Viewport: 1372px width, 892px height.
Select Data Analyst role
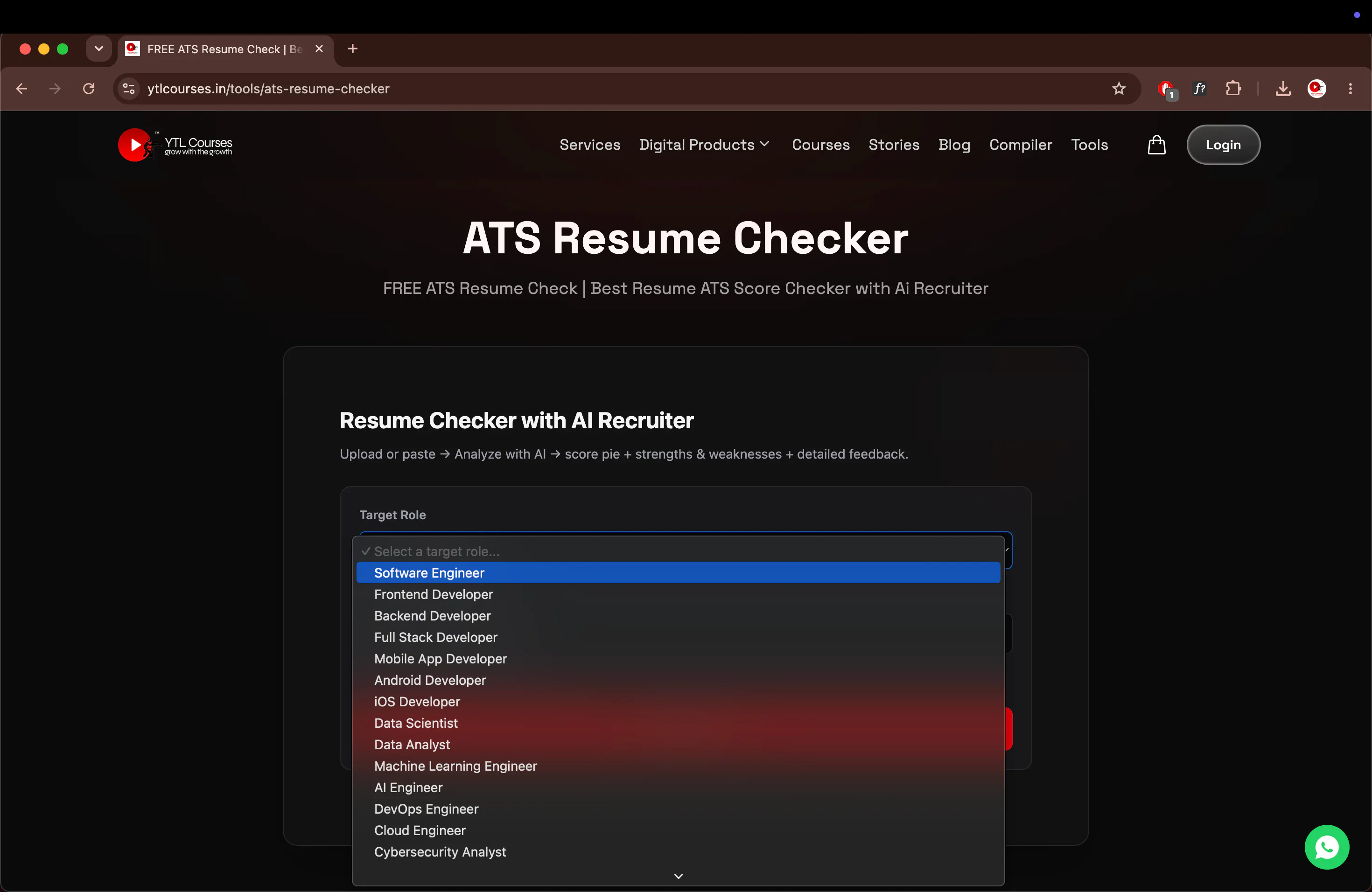pyautogui.click(x=678, y=745)
